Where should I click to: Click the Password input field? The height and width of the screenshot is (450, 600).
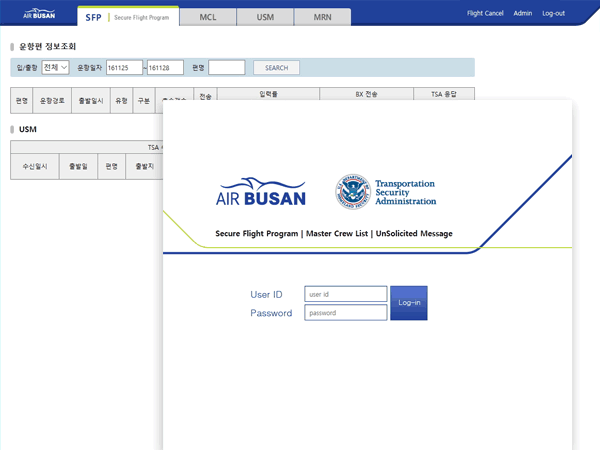pyautogui.click(x=346, y=313)
